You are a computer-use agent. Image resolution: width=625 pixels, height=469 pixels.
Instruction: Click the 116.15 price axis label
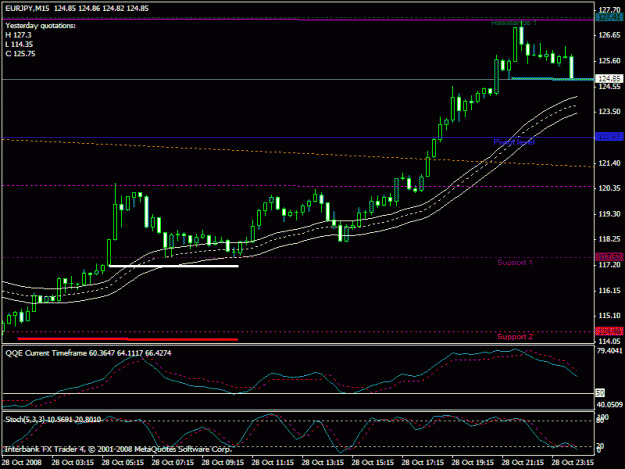609,290
